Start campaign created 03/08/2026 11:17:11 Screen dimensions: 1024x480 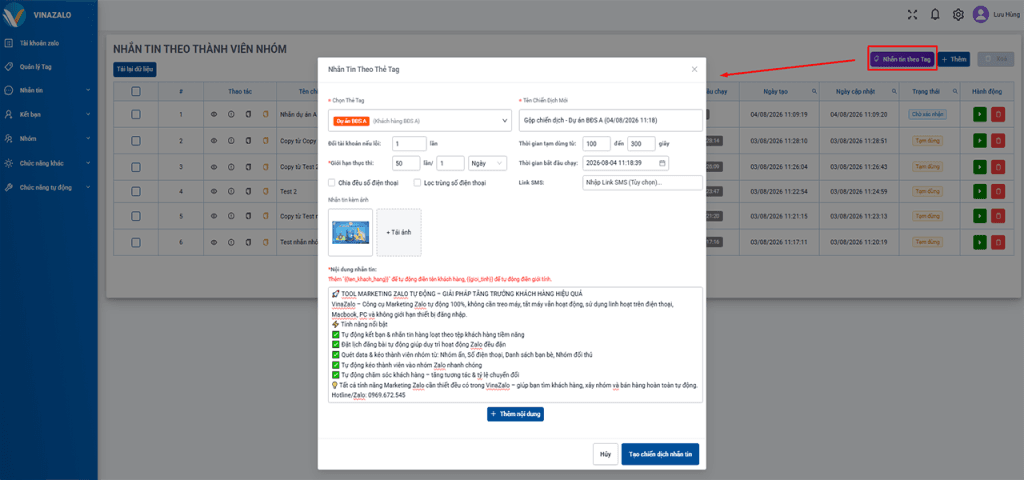coord(980,242)
